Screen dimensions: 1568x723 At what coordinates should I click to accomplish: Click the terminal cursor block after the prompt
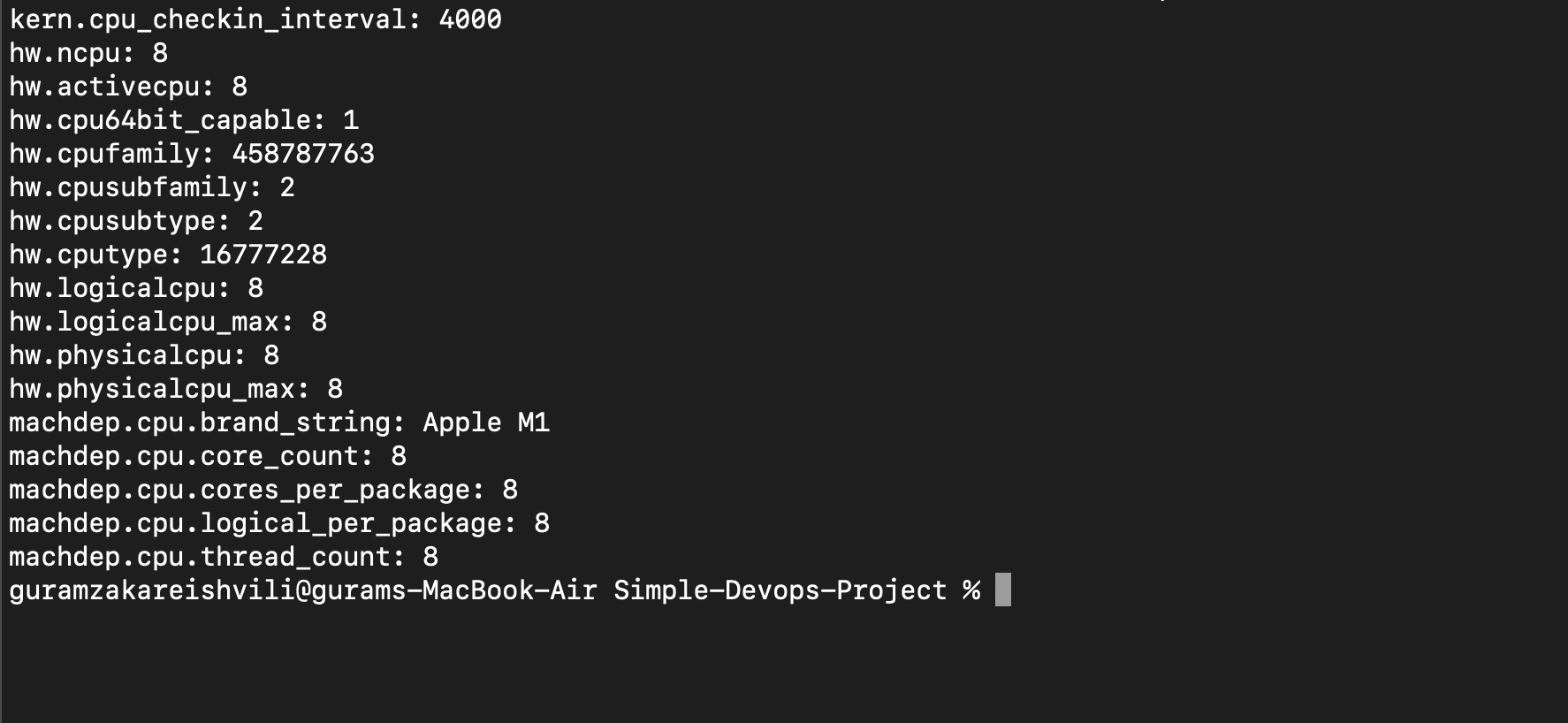tap(1002, 590)
